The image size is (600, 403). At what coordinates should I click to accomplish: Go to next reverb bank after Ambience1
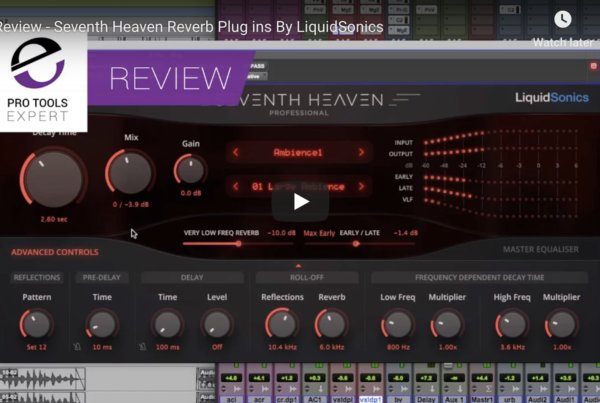point(361,152)
